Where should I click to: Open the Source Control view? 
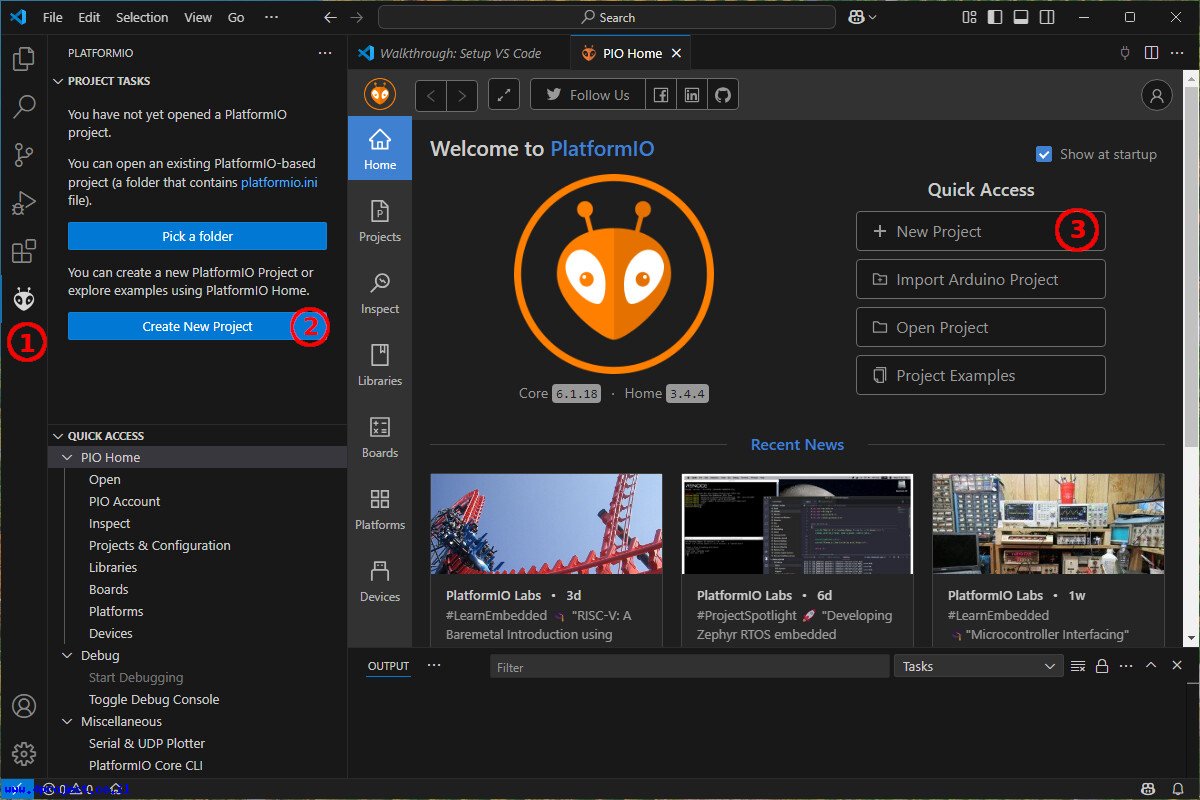(x=24, y=154)
